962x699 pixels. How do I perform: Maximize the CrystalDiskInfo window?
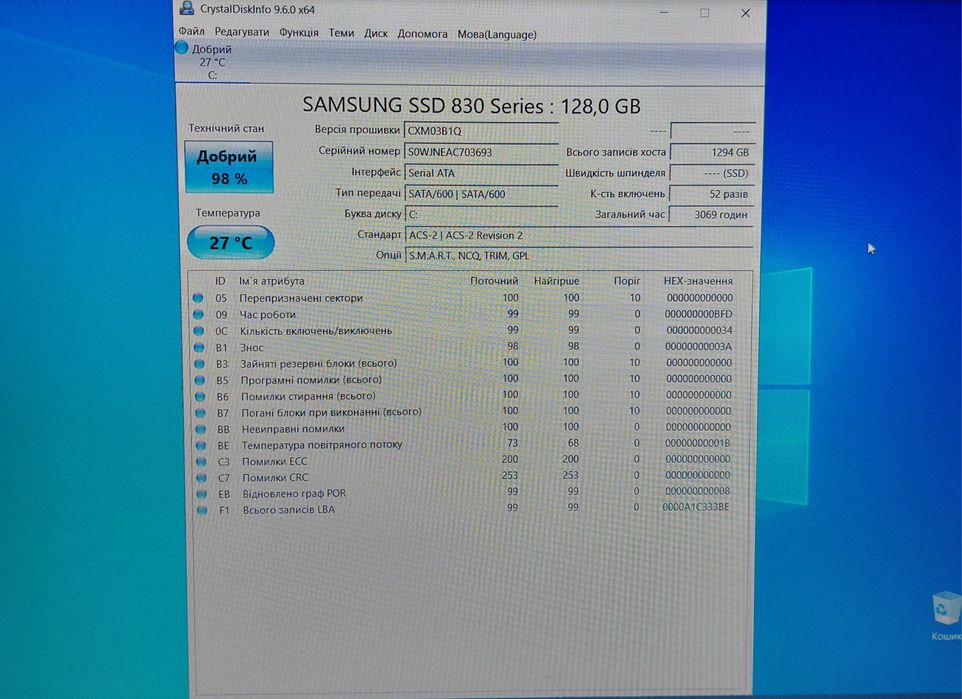[x=704, y=13]
